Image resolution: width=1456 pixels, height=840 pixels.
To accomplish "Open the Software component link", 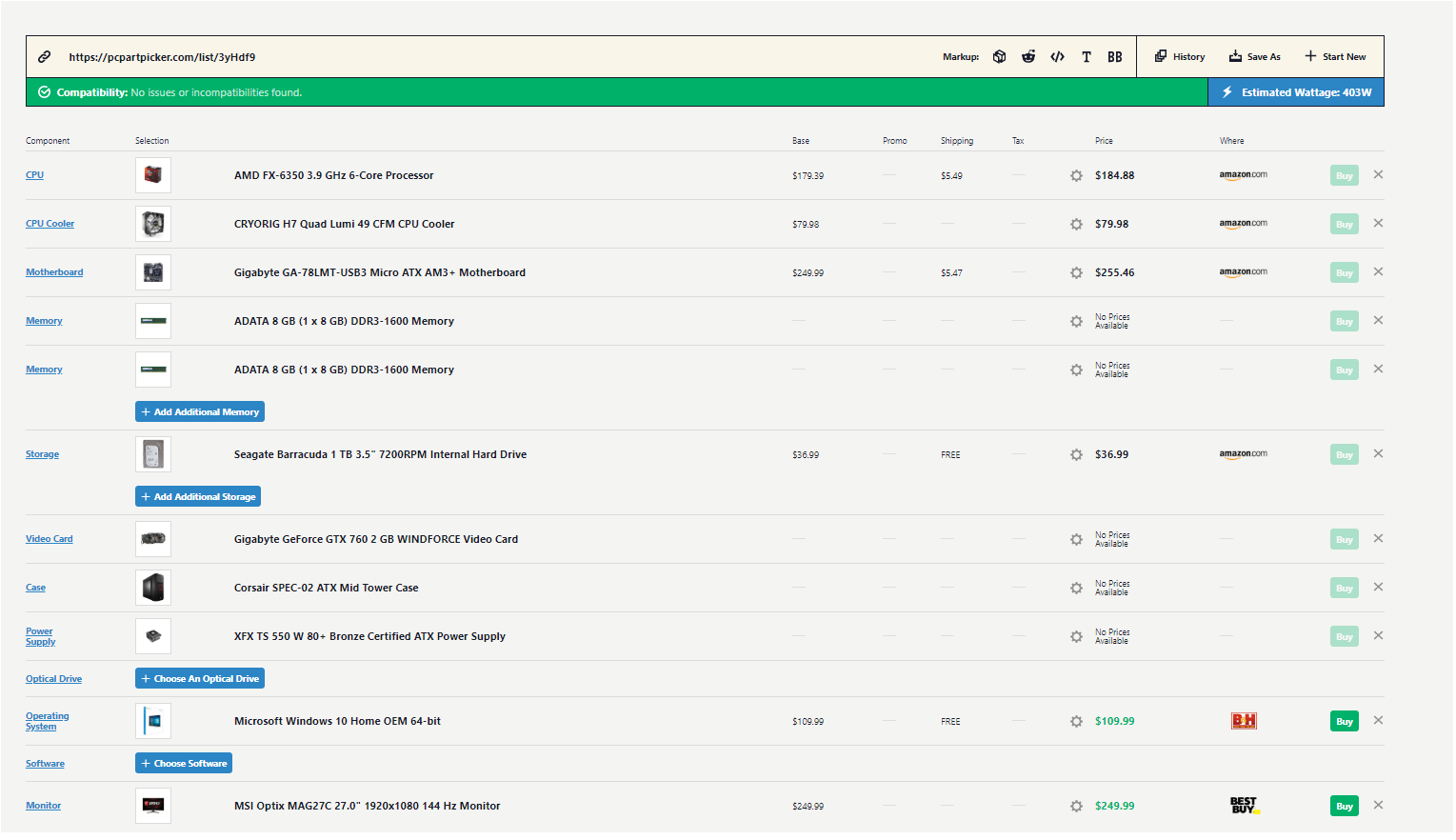I will (x=45, y=764).
